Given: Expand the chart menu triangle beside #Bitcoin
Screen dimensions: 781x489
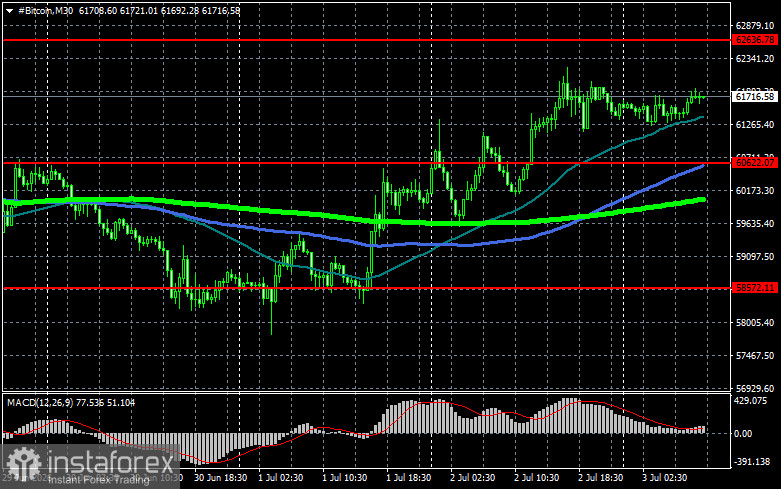Looking at the screenshot, I should pos(9,11).
